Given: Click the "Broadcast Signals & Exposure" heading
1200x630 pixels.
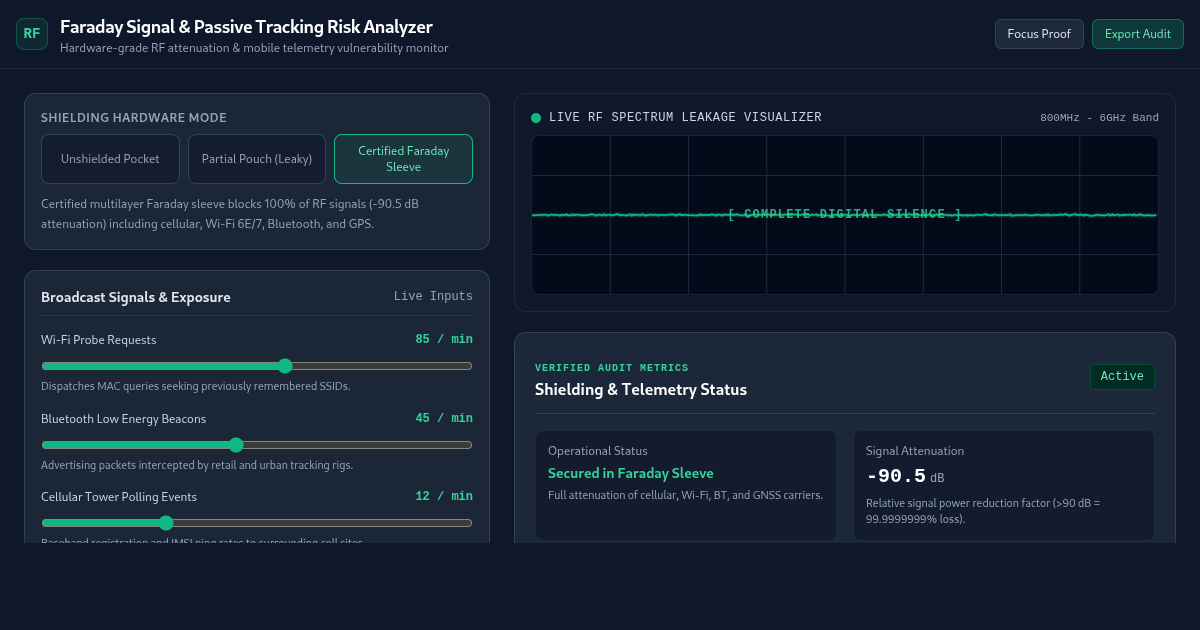Looking at the screenshot, I should (x=136, y=297).
